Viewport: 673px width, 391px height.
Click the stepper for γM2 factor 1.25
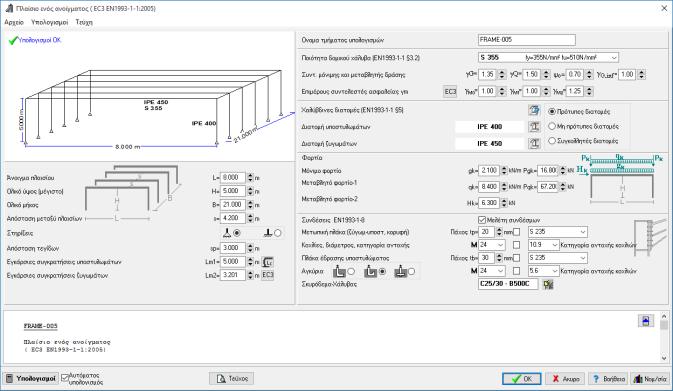[589, 91]
